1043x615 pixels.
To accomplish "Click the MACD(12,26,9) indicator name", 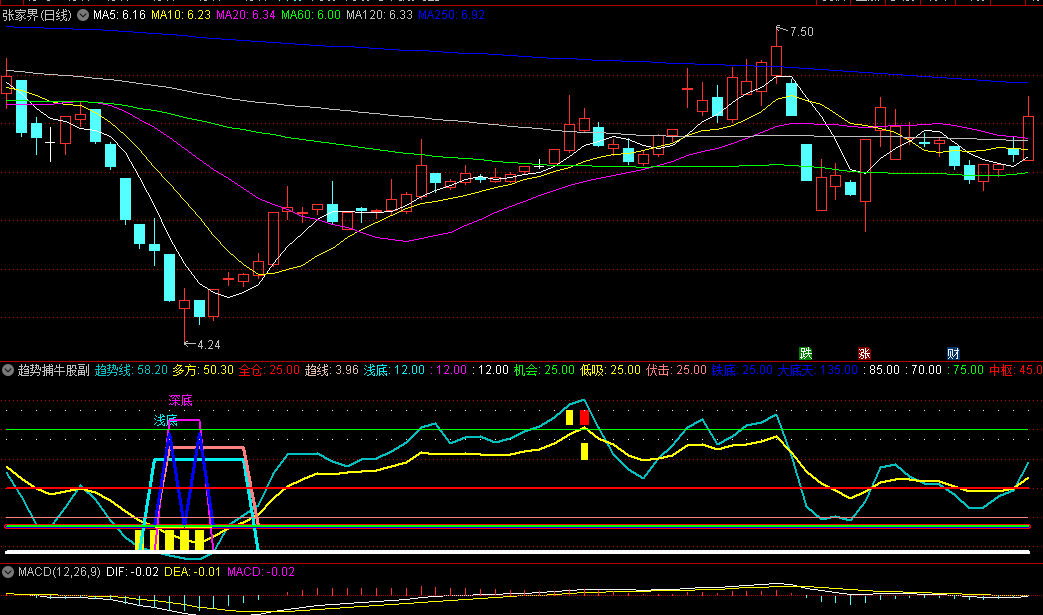I will click(59, 572).
